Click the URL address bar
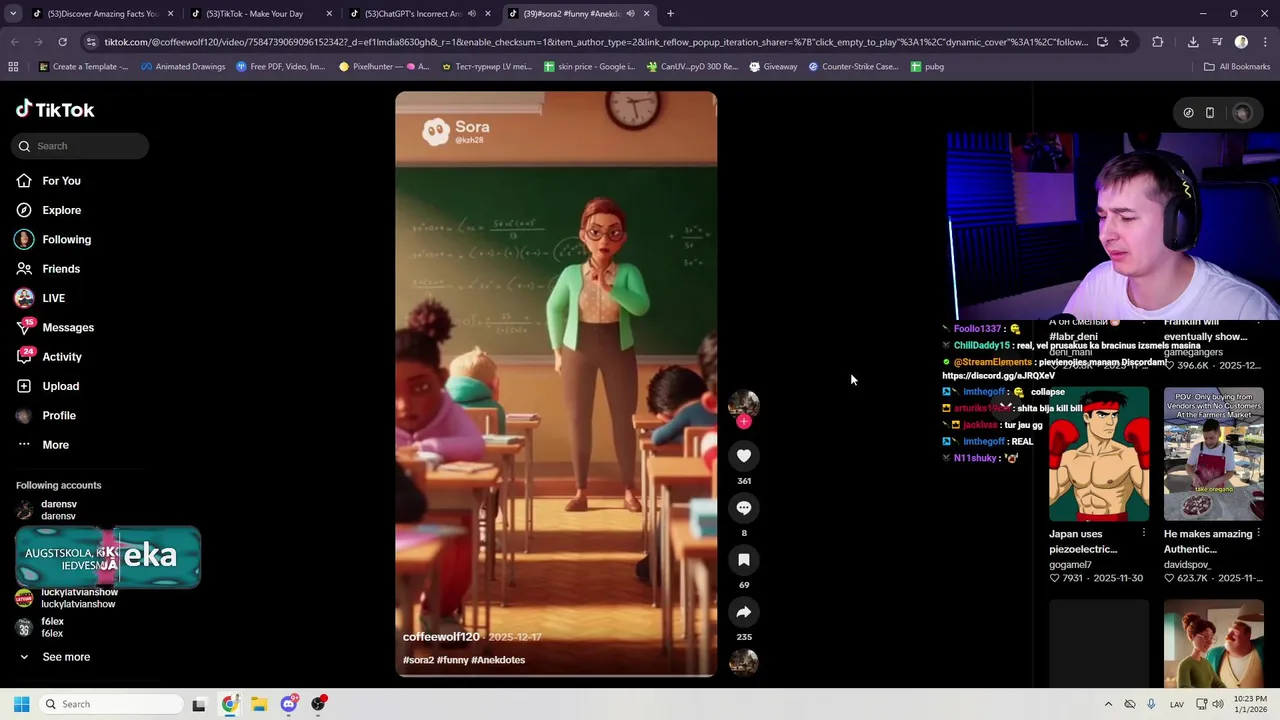 (x=595, y=42)
